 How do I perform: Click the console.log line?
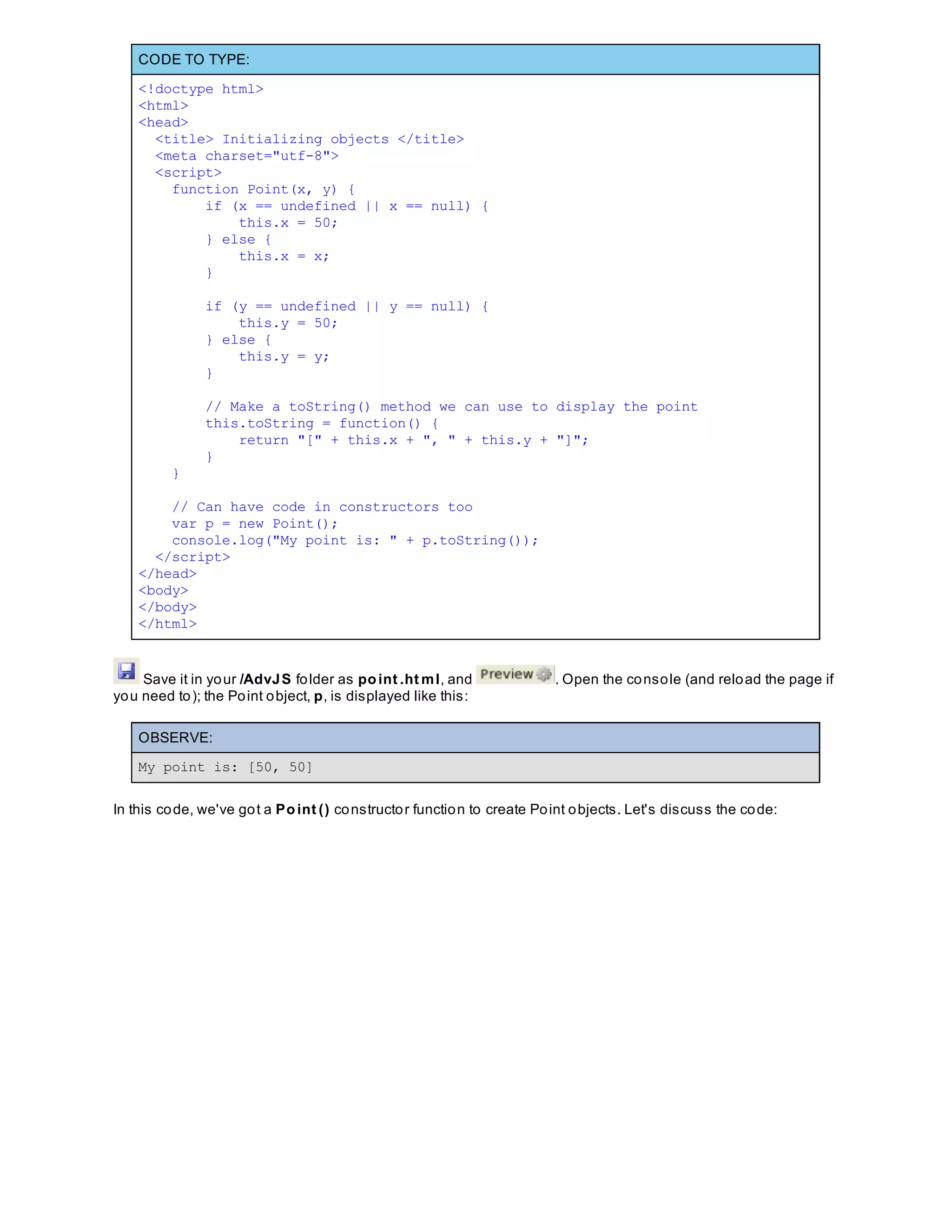tap(355, 540)
